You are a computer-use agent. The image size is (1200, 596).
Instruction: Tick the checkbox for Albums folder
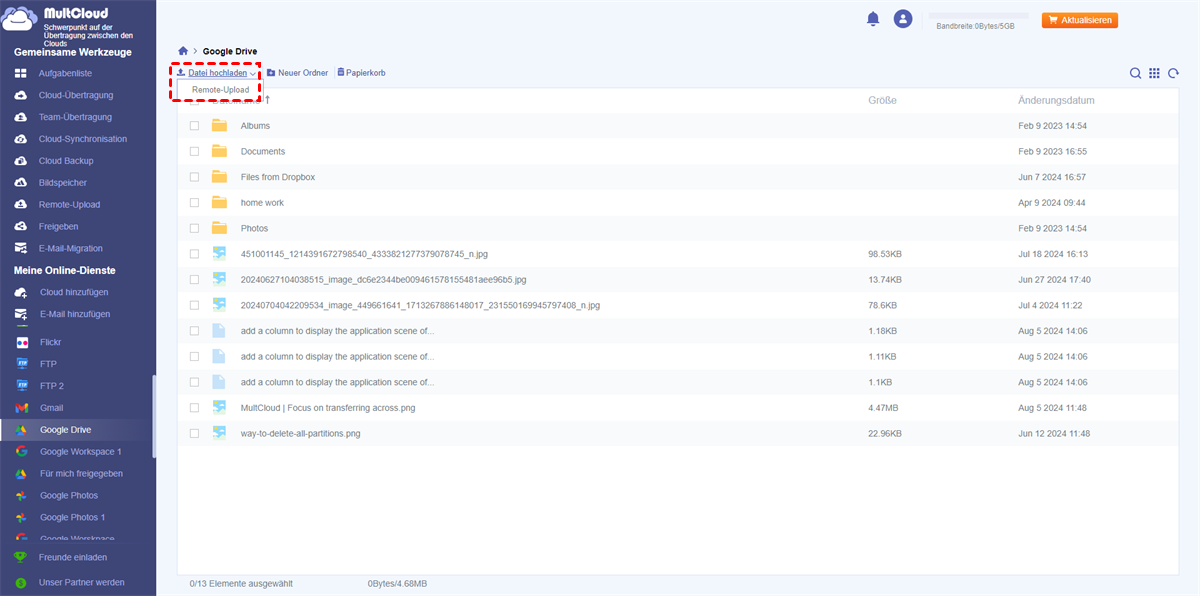(x=194, y=126)
